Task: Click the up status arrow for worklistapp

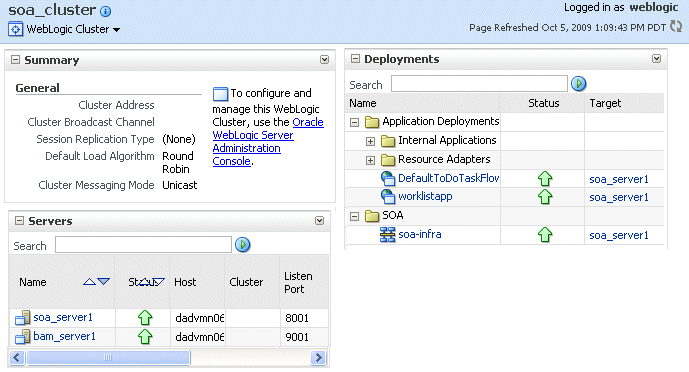Action: click(x=545, y=197)
